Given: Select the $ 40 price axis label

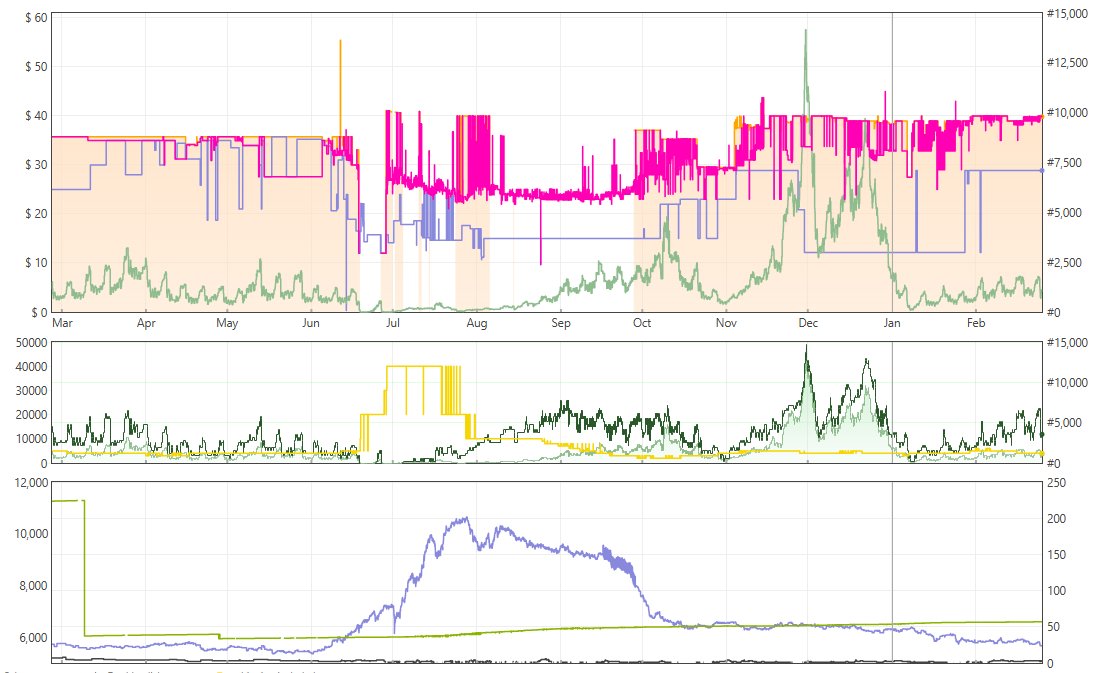Looking at the screenshot, I should pyautogui.click(x=36, y=115).
